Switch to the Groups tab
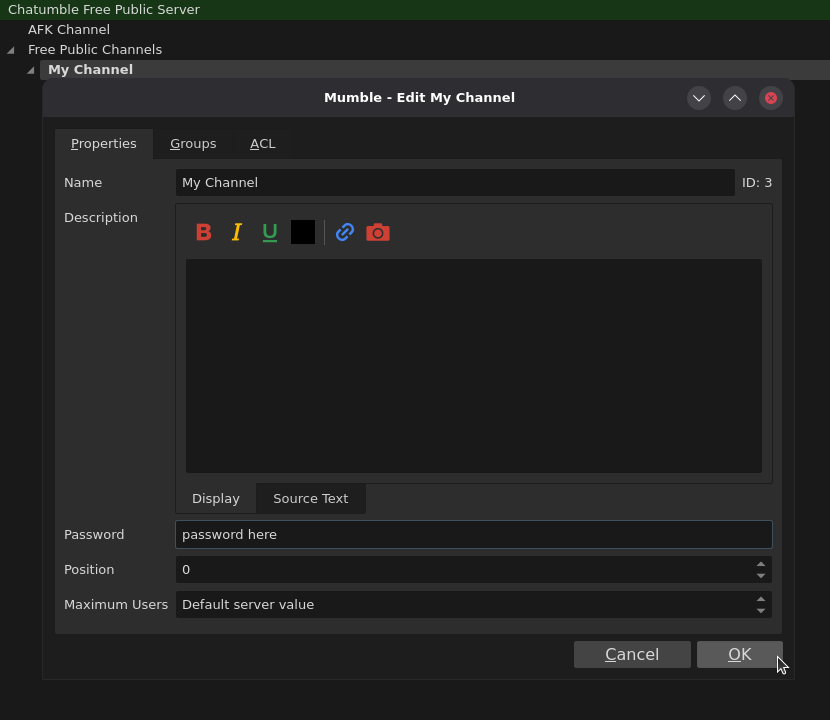 [193, 144]
